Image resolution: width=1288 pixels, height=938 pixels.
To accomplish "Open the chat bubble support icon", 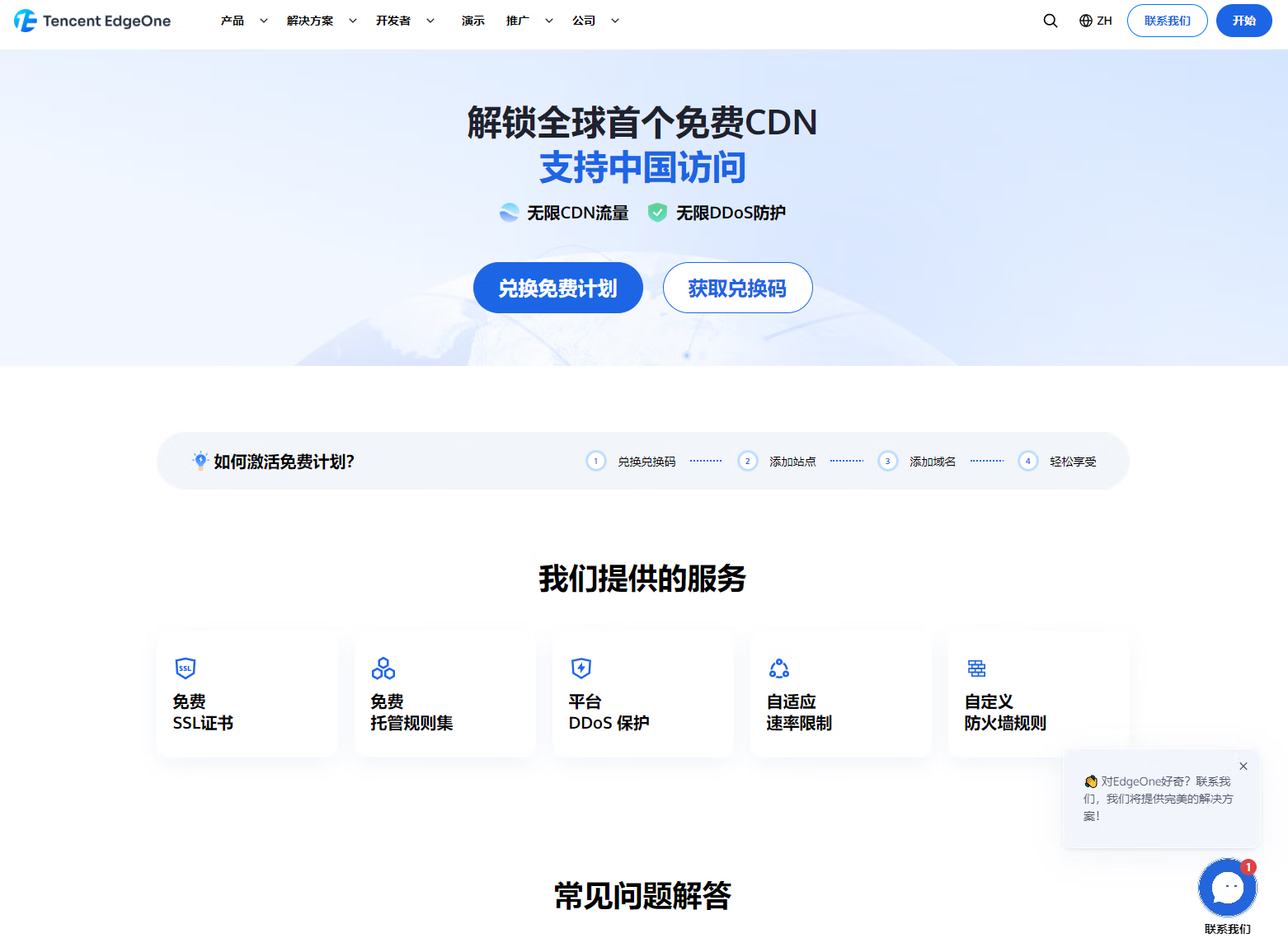I will (1227, 888).
